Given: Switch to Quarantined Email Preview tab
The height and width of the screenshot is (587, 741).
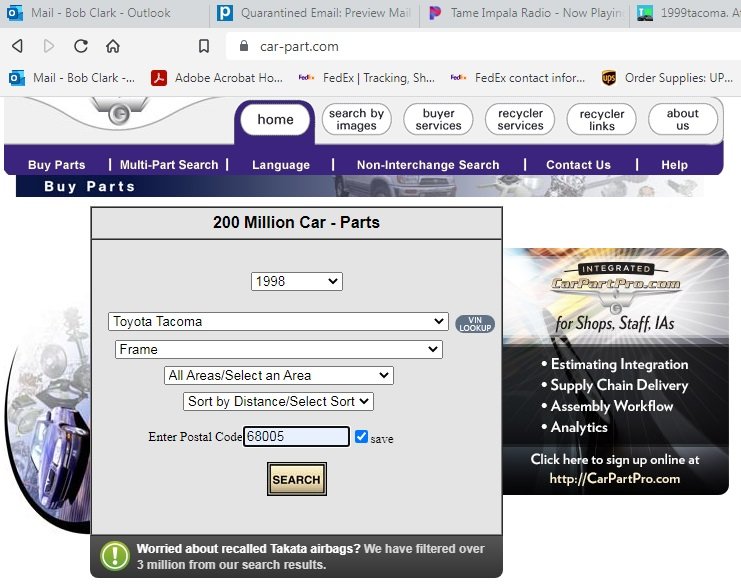Looking at the screenshot, I should (314, 13).
